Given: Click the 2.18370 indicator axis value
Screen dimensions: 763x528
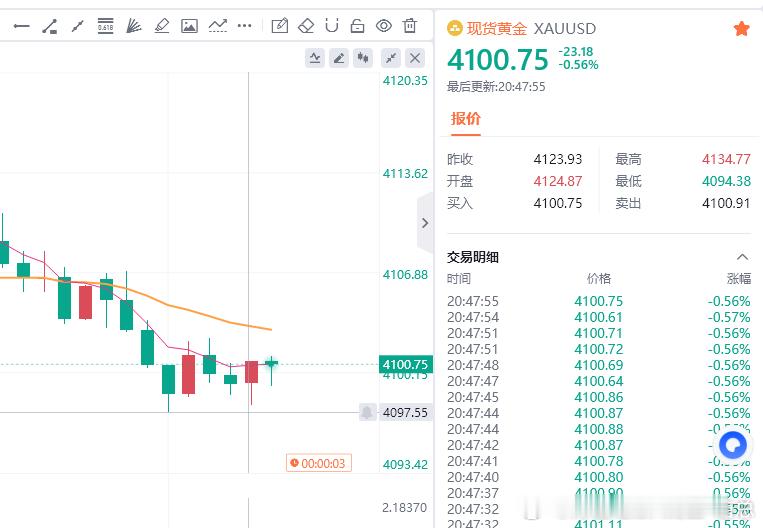Looking at the screenshot, I should (404, 508).
